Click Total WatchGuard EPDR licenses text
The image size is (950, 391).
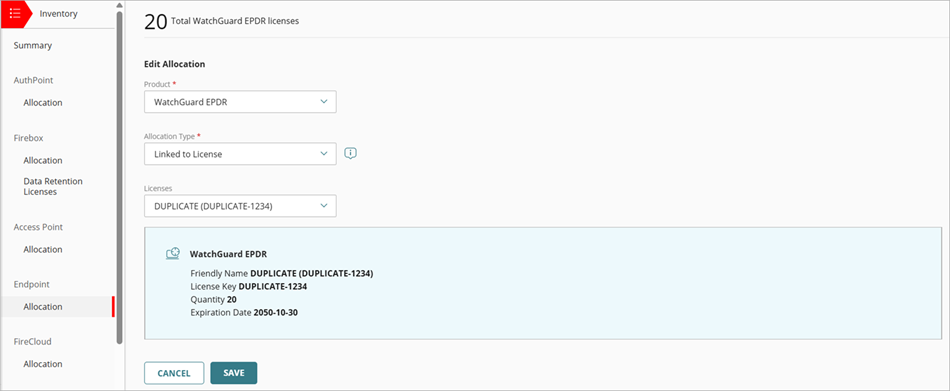[x=235, y=21]
